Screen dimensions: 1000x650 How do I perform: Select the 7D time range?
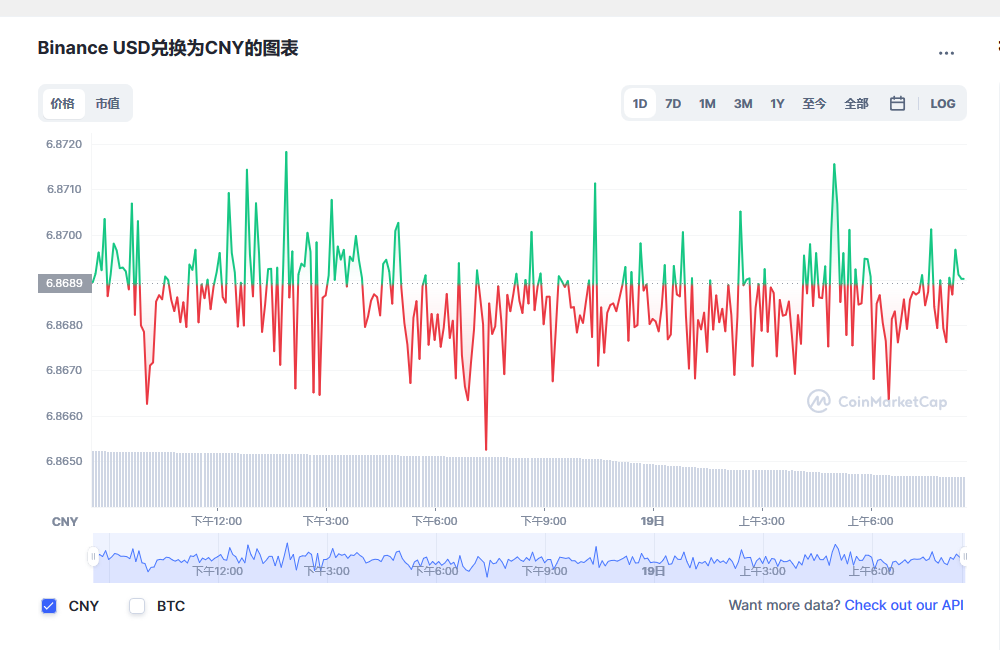click(673, 103)
